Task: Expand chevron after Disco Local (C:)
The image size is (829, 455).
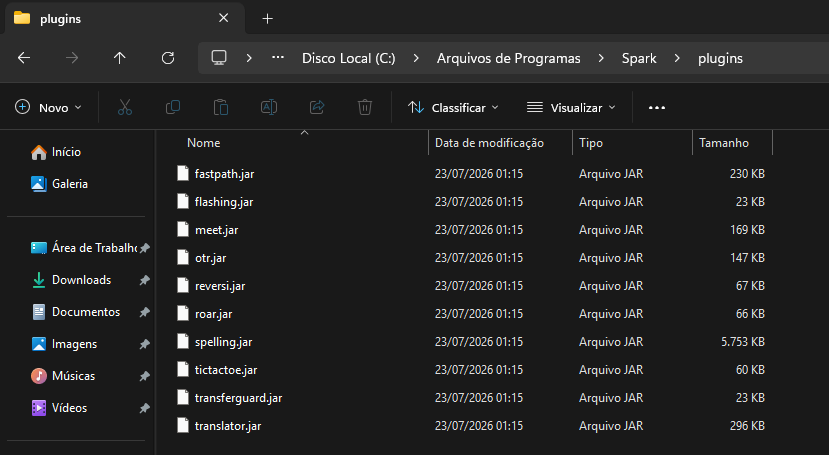Action: coord(416,58)
